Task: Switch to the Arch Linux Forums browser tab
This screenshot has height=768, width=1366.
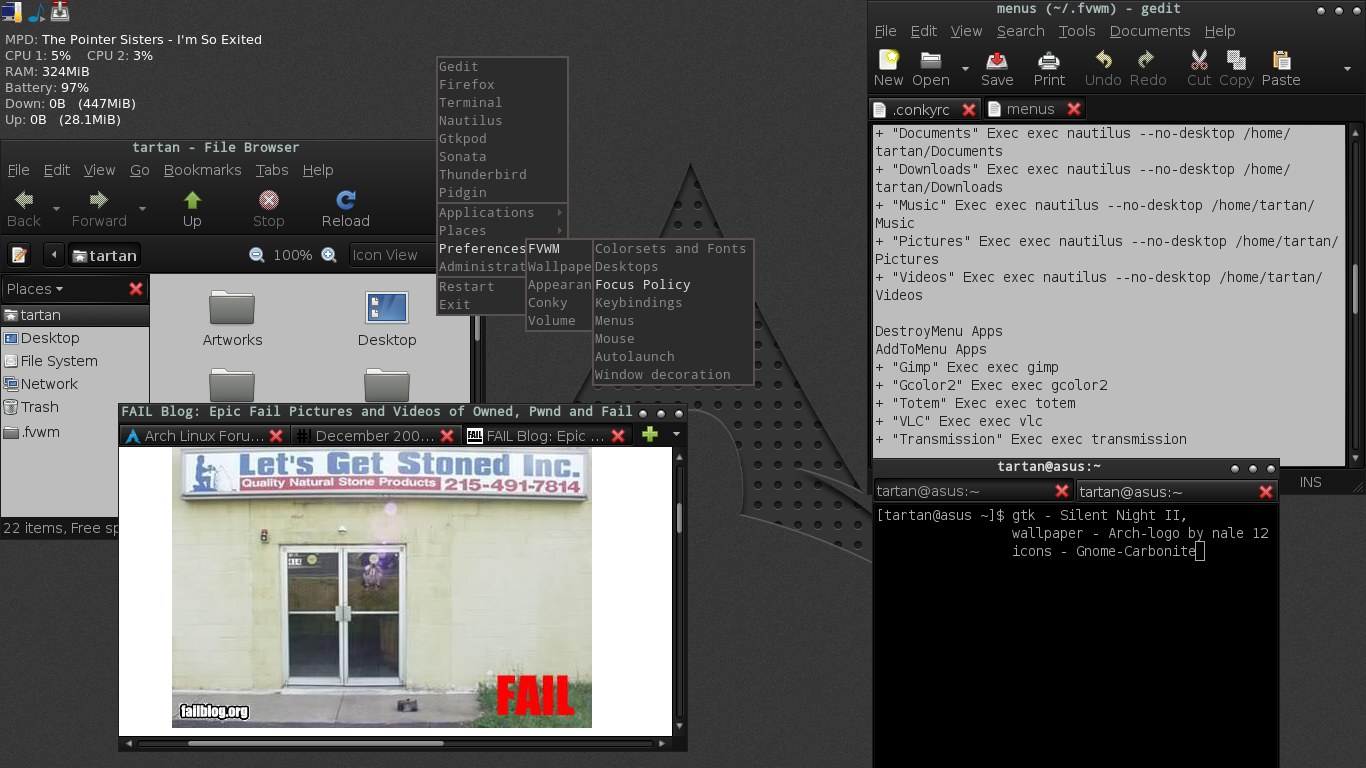Action: pos(204,436)
